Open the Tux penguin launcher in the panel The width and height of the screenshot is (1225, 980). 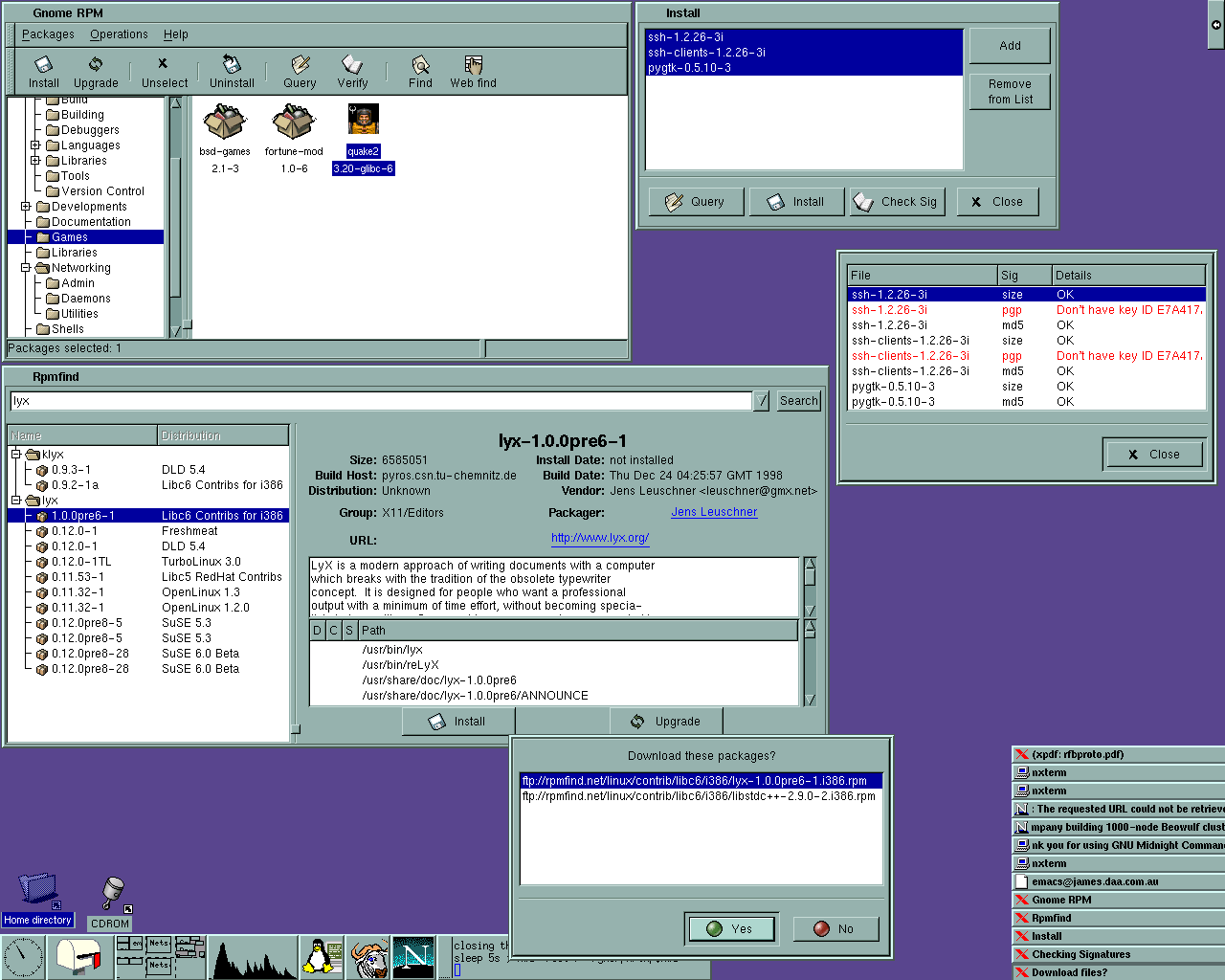coord(322,957)
